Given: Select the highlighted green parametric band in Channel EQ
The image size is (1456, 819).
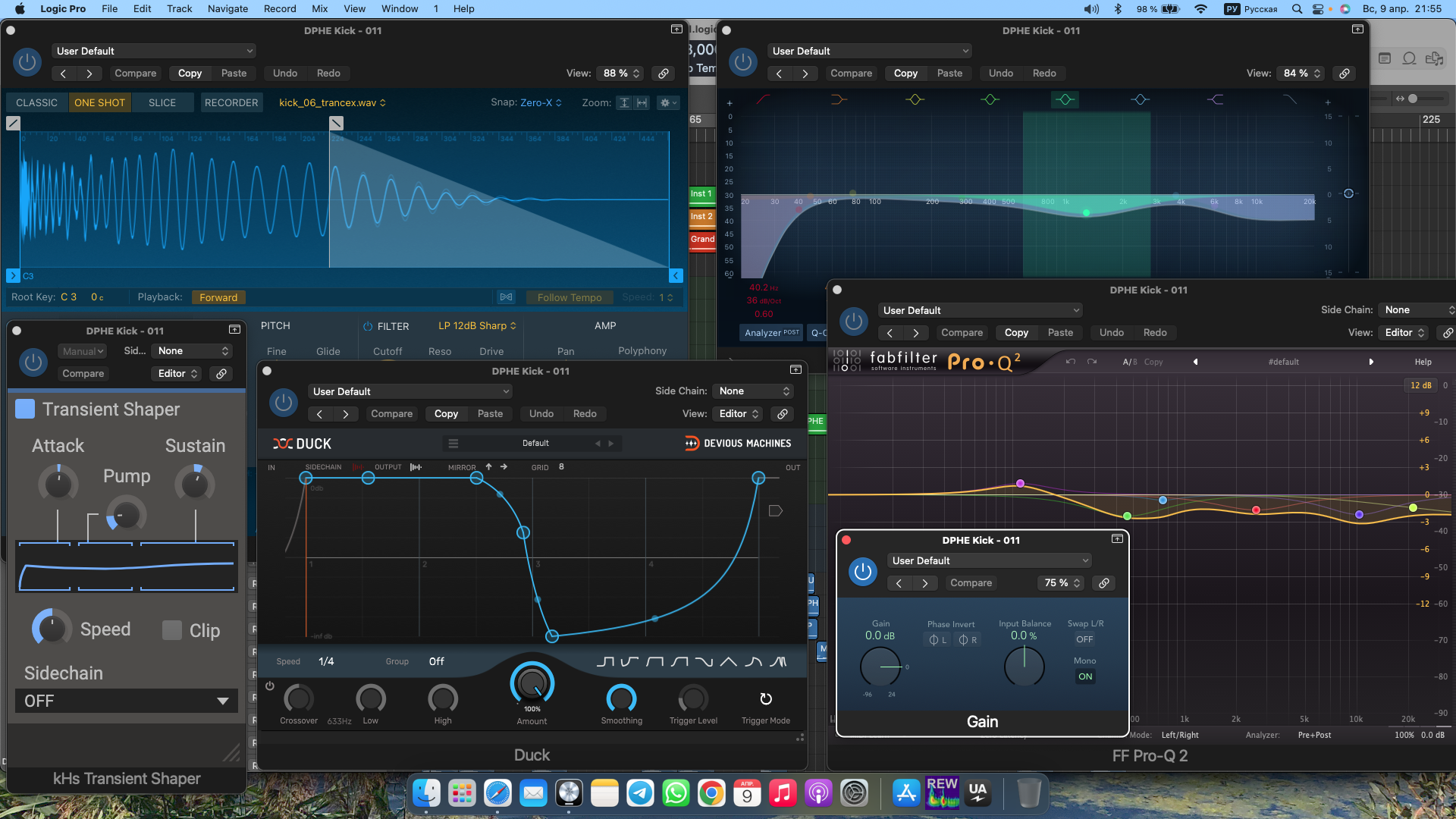Looking at the screenshot, I should pos(1065,99).
